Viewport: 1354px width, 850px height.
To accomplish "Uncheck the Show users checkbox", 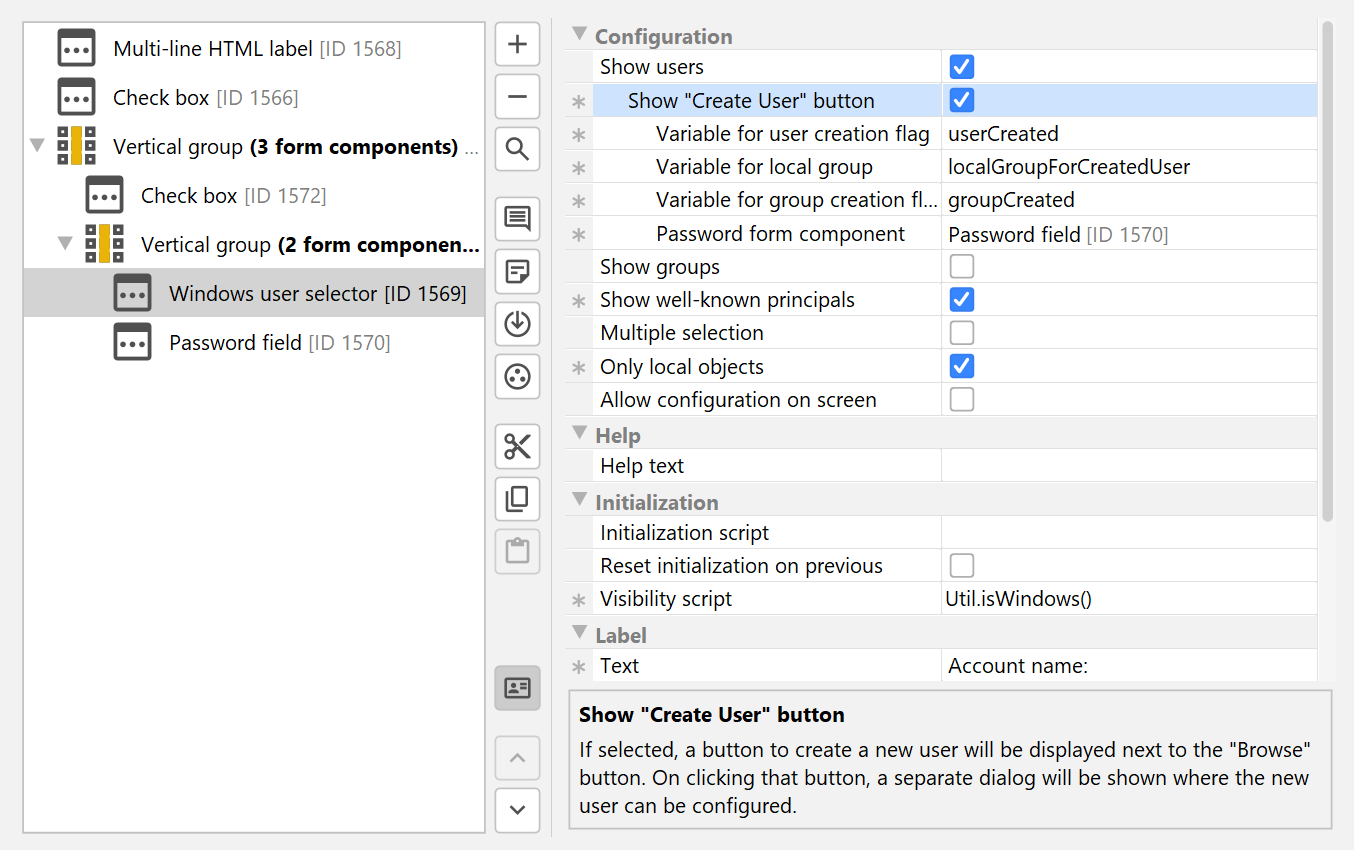I will coord(961,67).
